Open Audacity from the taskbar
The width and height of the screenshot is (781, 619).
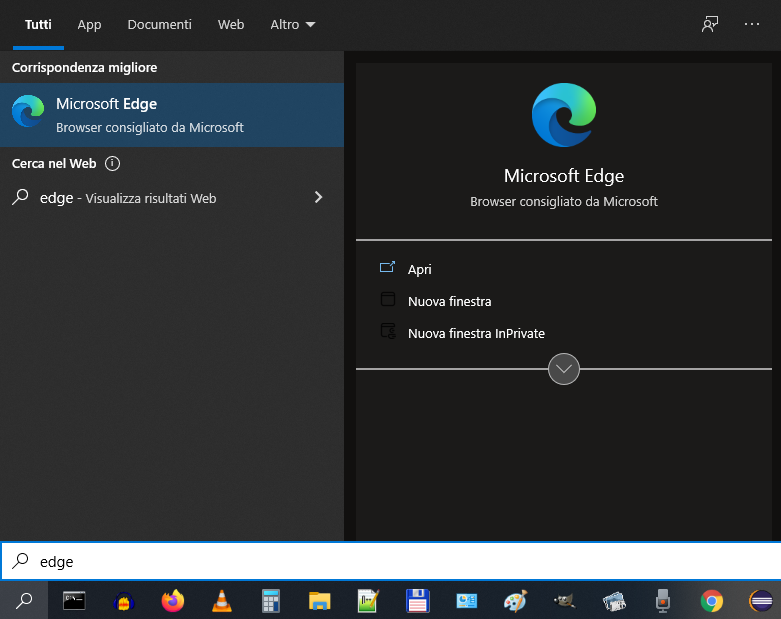pyautogui.click(x=124, y=602)
